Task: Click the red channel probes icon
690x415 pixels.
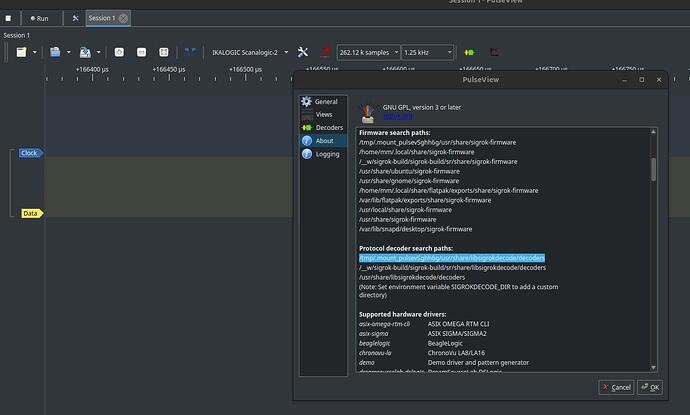Action: (x=325, y=52)
